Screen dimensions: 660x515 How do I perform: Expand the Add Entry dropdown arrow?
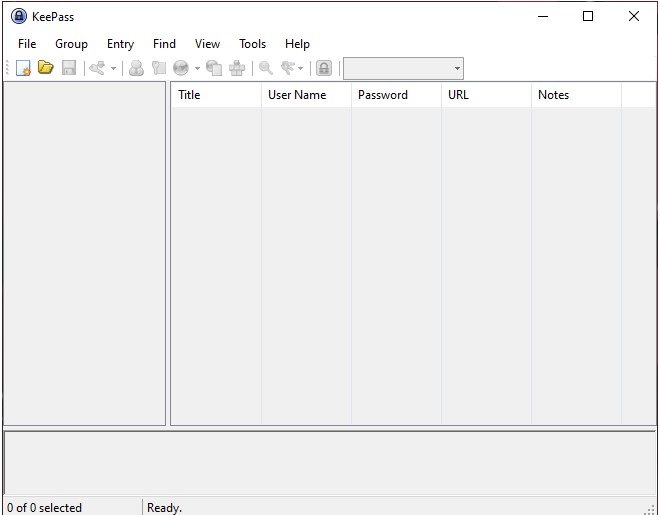coord(113,69)
